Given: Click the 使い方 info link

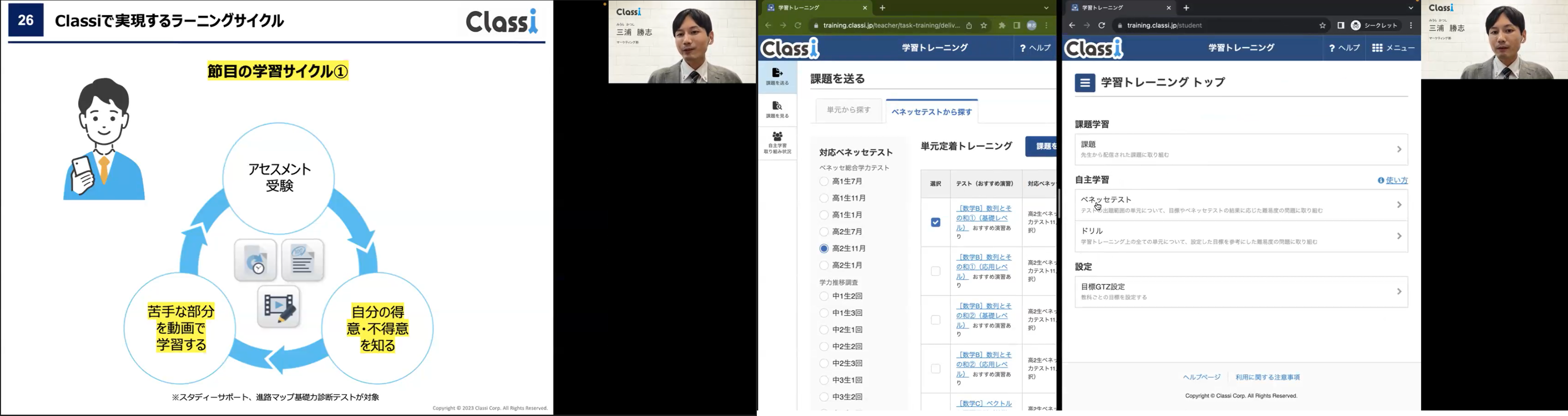Looking at the screenshot, I should click(x=1393, y=181).
